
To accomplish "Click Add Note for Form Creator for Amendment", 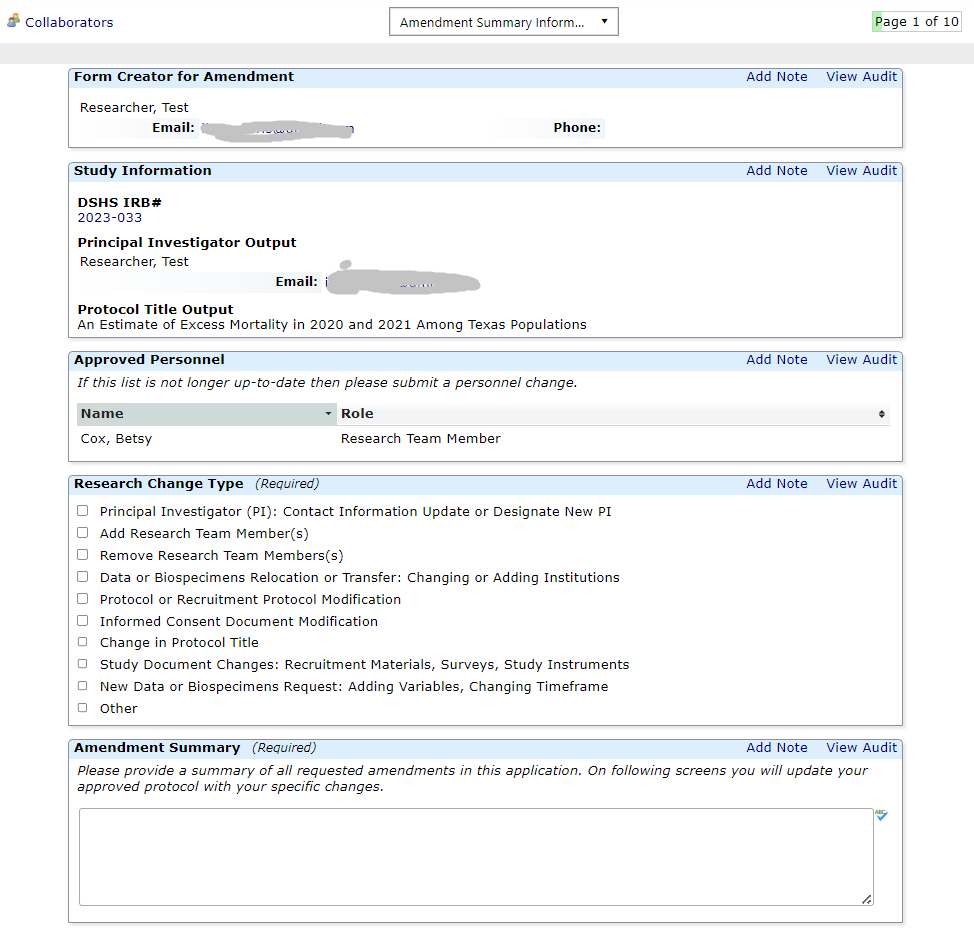I will [776, 76].
